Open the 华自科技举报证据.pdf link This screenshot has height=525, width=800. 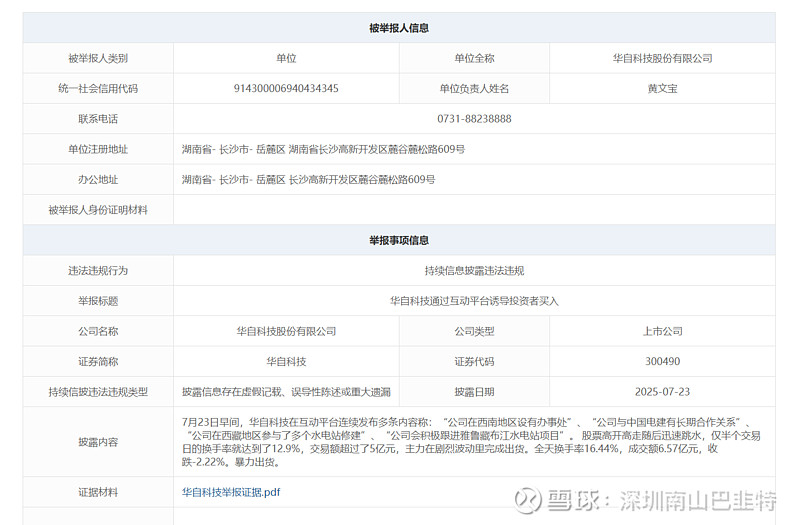pos(231,492)
